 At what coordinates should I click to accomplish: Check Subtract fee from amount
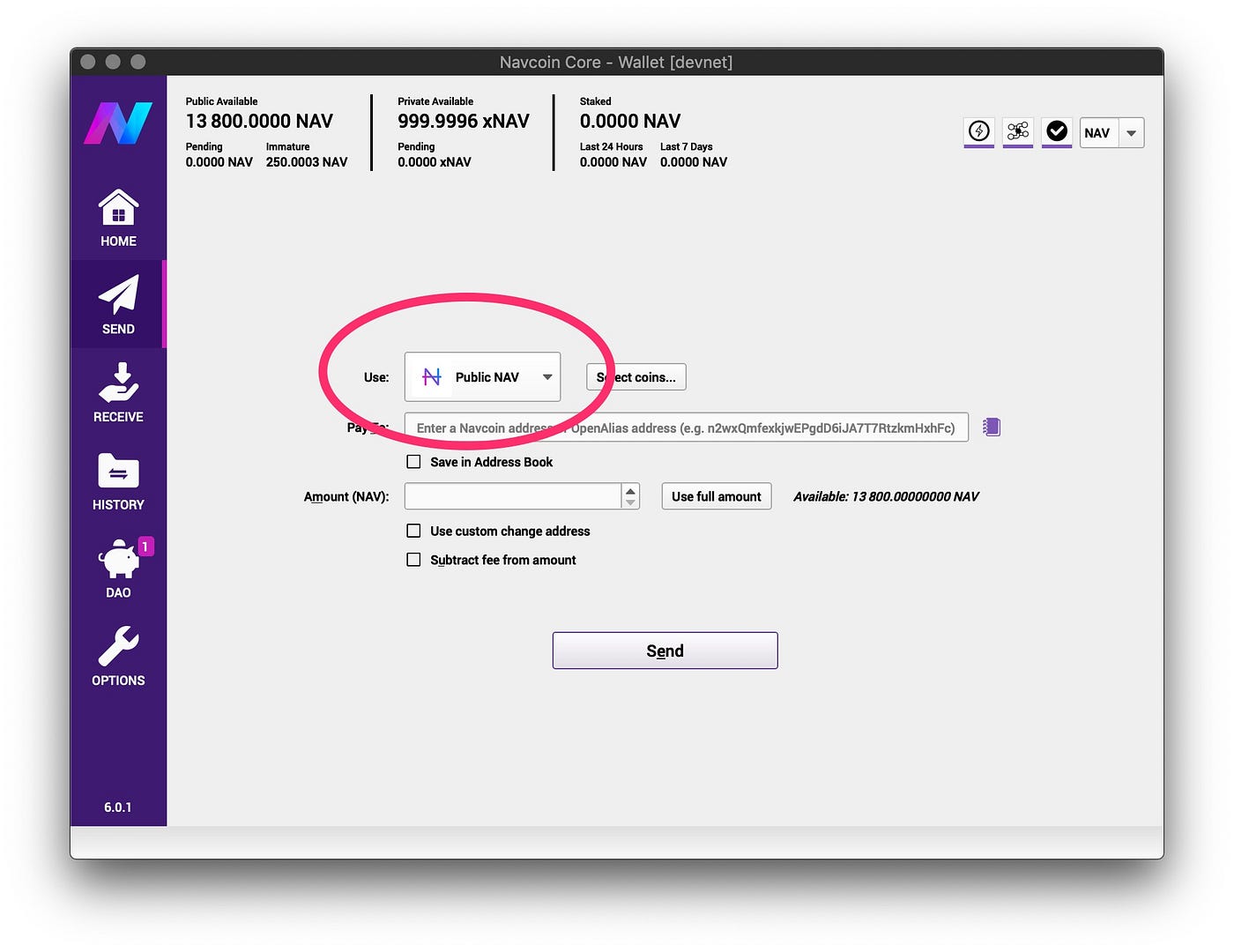[x=413, y=560]
